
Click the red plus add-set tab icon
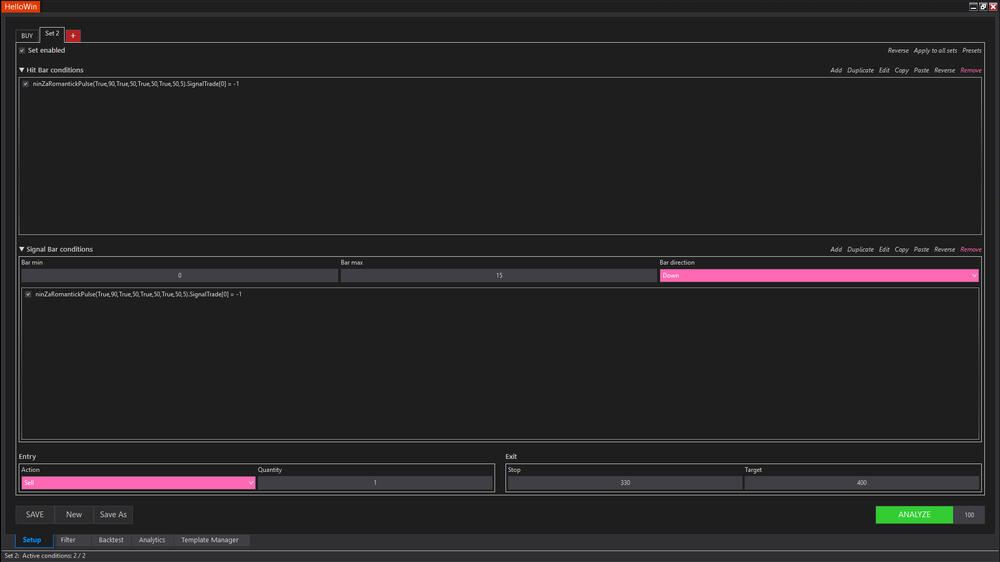[x=73, y=35]
